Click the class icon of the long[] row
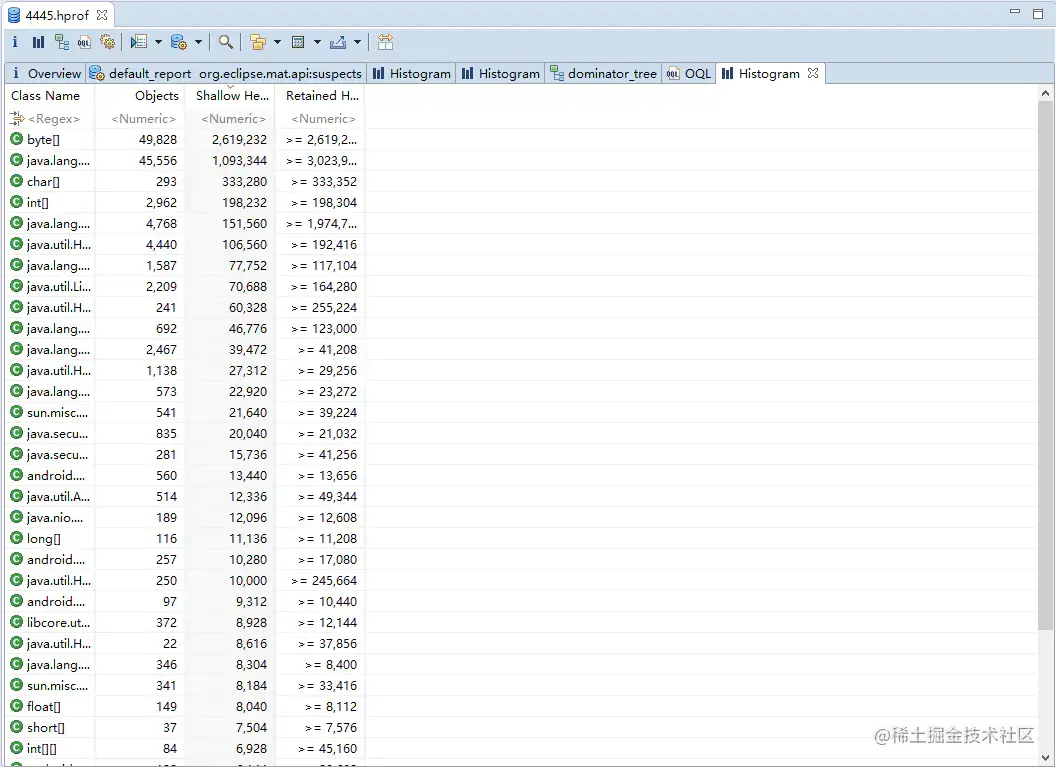The image size is (1056, 767). click(x=17, y=538)
